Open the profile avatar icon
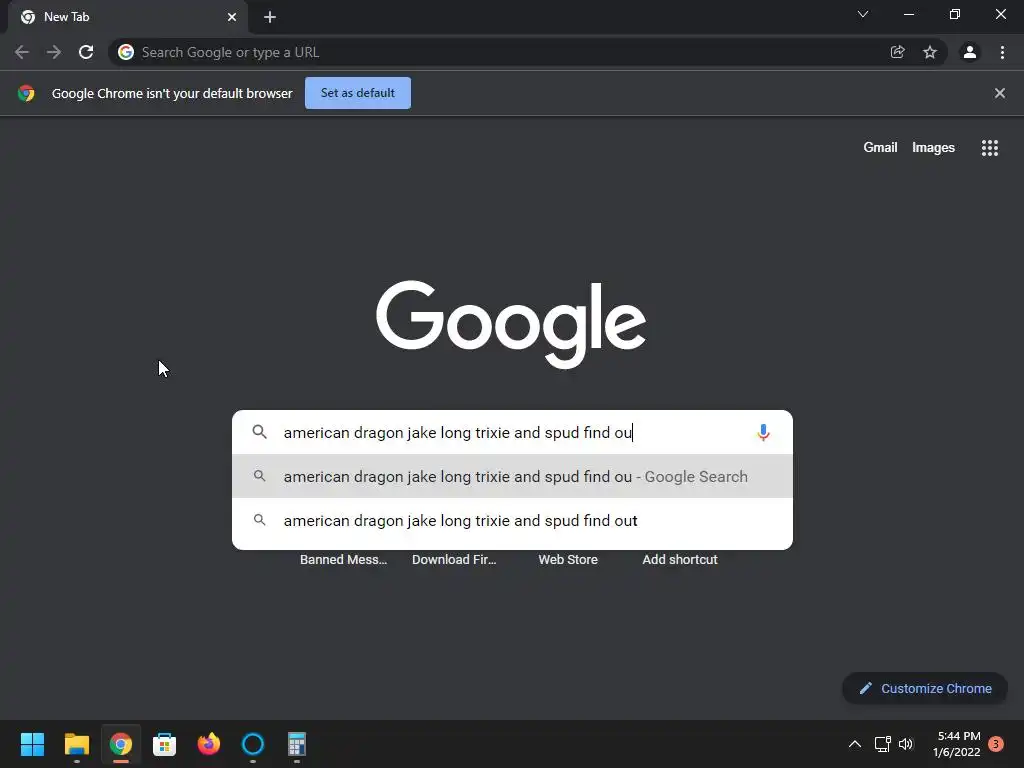1024x768 pixels. [970, 52]
